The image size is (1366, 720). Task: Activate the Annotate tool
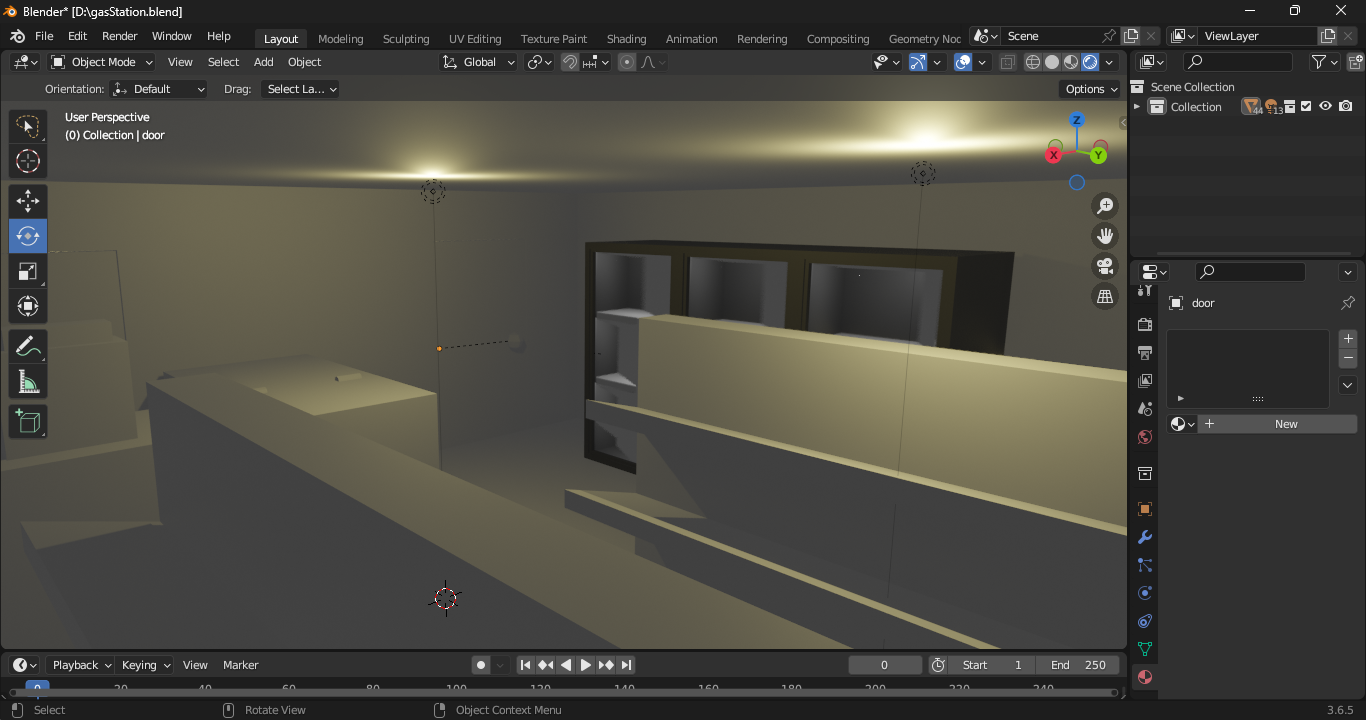pos(28,347)
